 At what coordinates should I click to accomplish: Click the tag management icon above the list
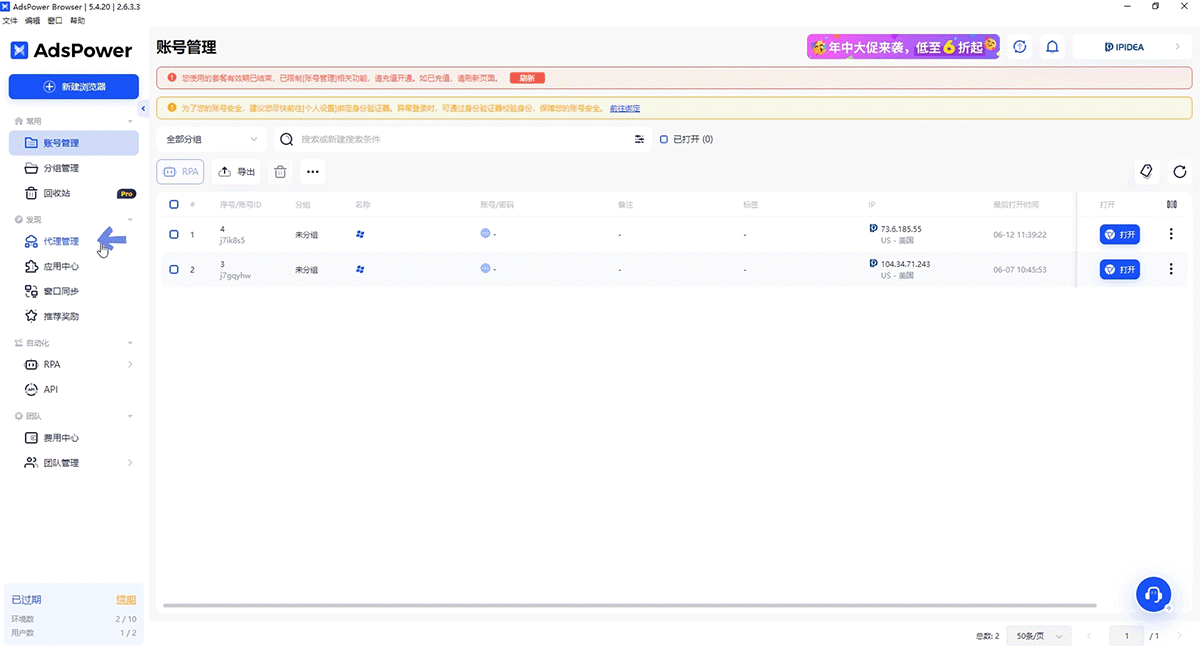(1146, 172)
